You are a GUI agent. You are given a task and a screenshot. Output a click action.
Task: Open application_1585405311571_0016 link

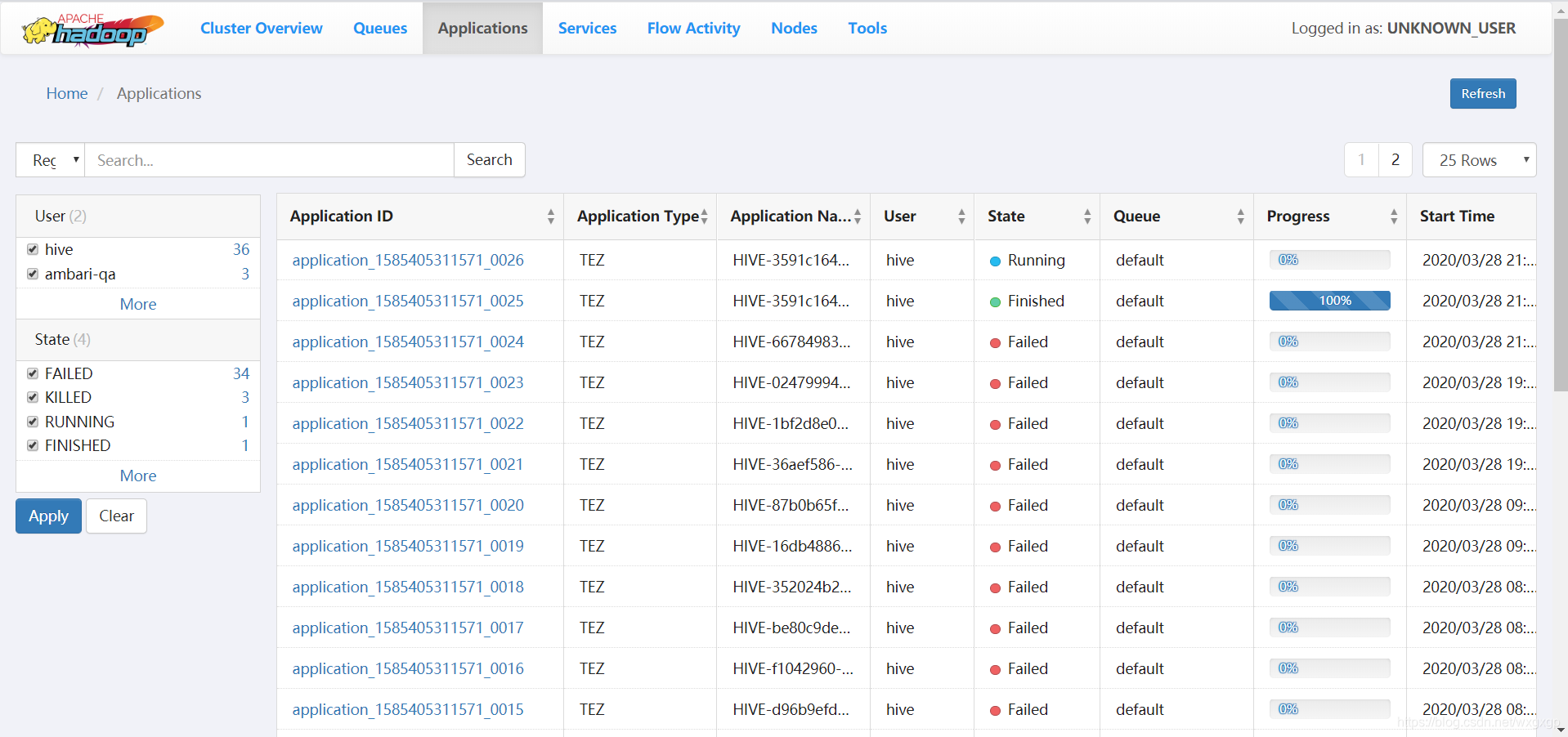408,669
